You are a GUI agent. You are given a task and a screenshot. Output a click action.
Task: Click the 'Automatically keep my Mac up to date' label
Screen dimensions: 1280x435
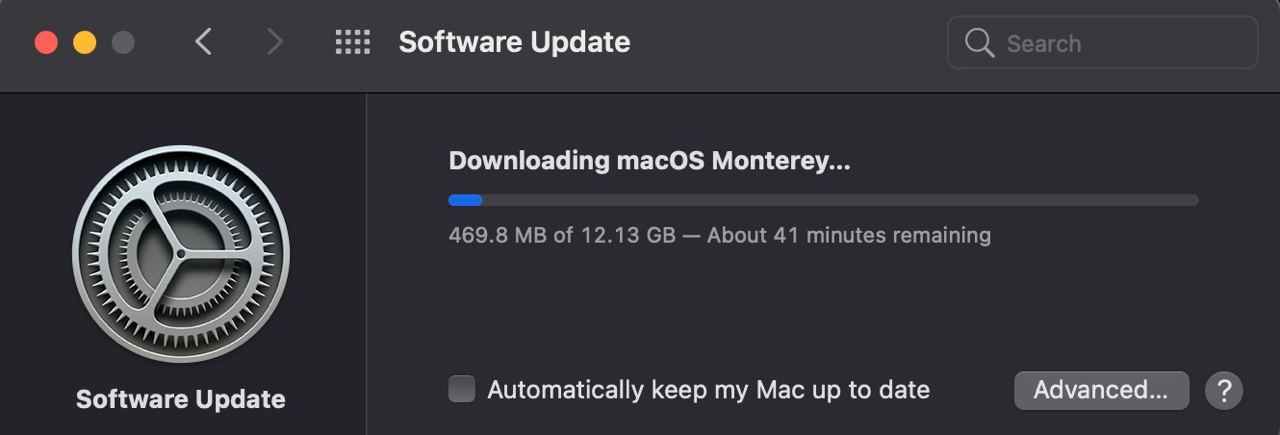coord(709,390)
